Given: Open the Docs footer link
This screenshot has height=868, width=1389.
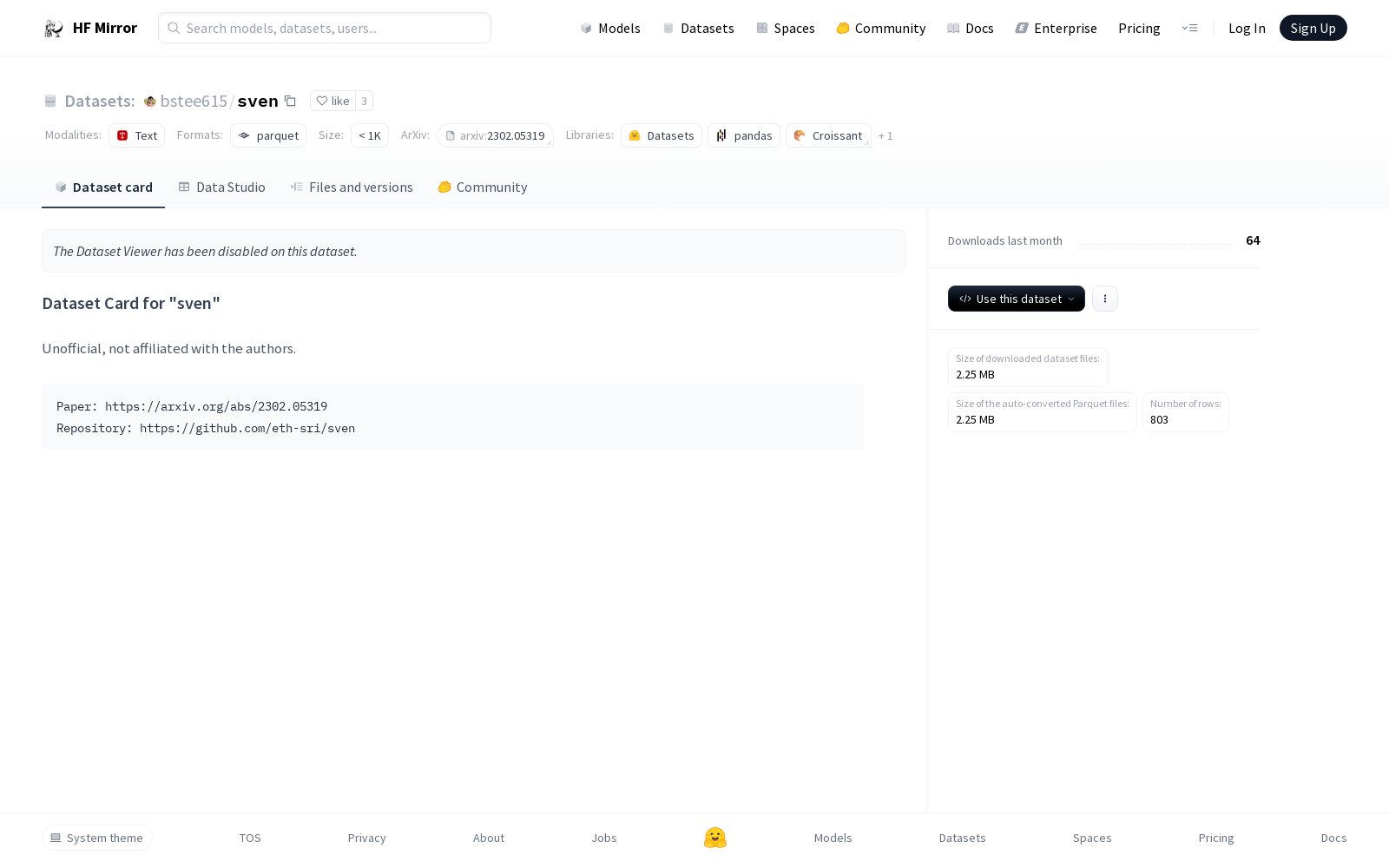Looking at the screenshot, I should point(1334,838).
